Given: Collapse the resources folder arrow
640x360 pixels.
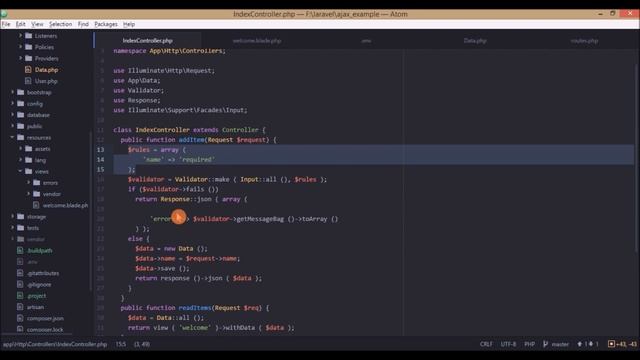Looking at the screenshot, I should [13, 138].
